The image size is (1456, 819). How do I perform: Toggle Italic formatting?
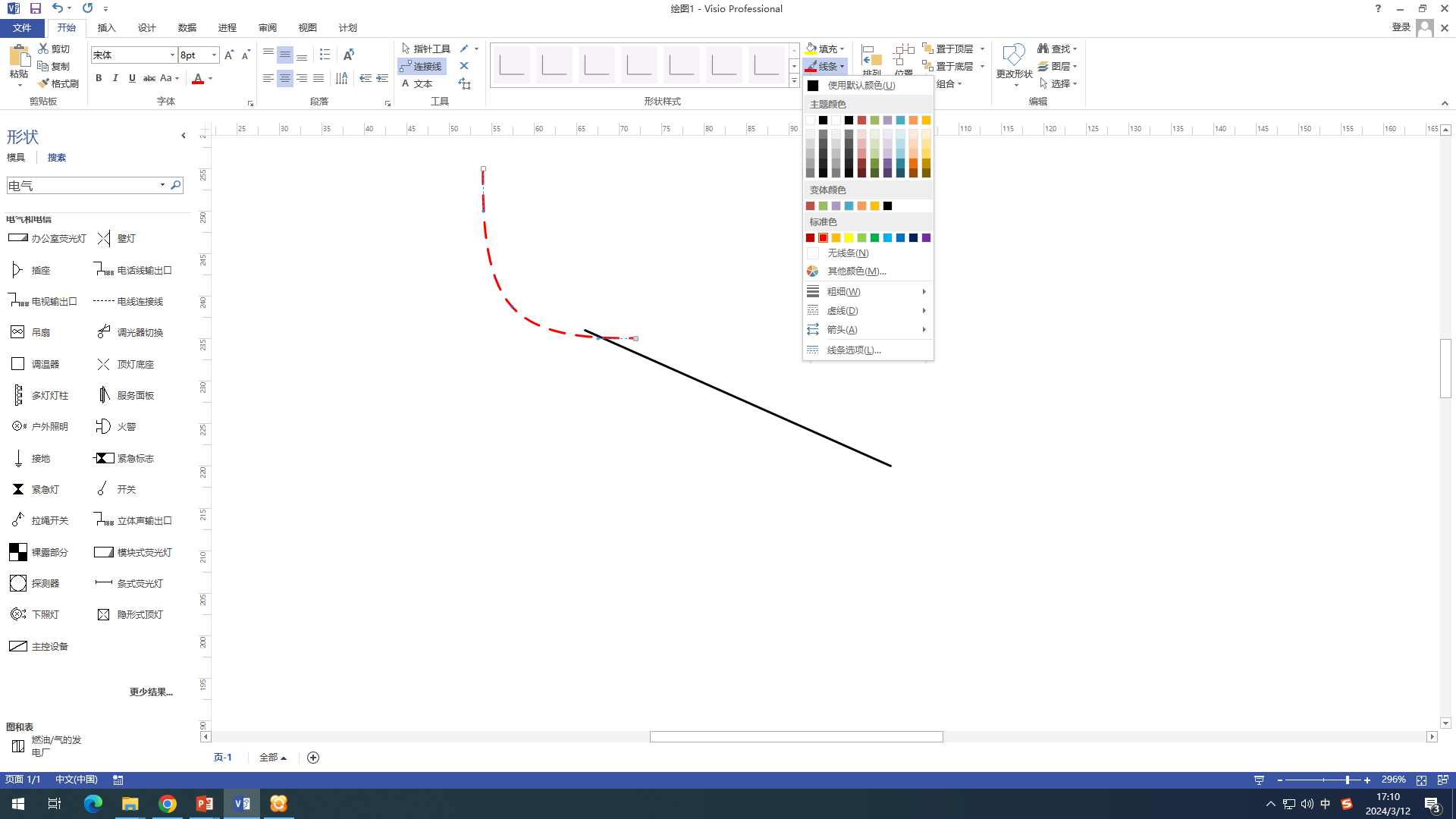coord(115,78)
